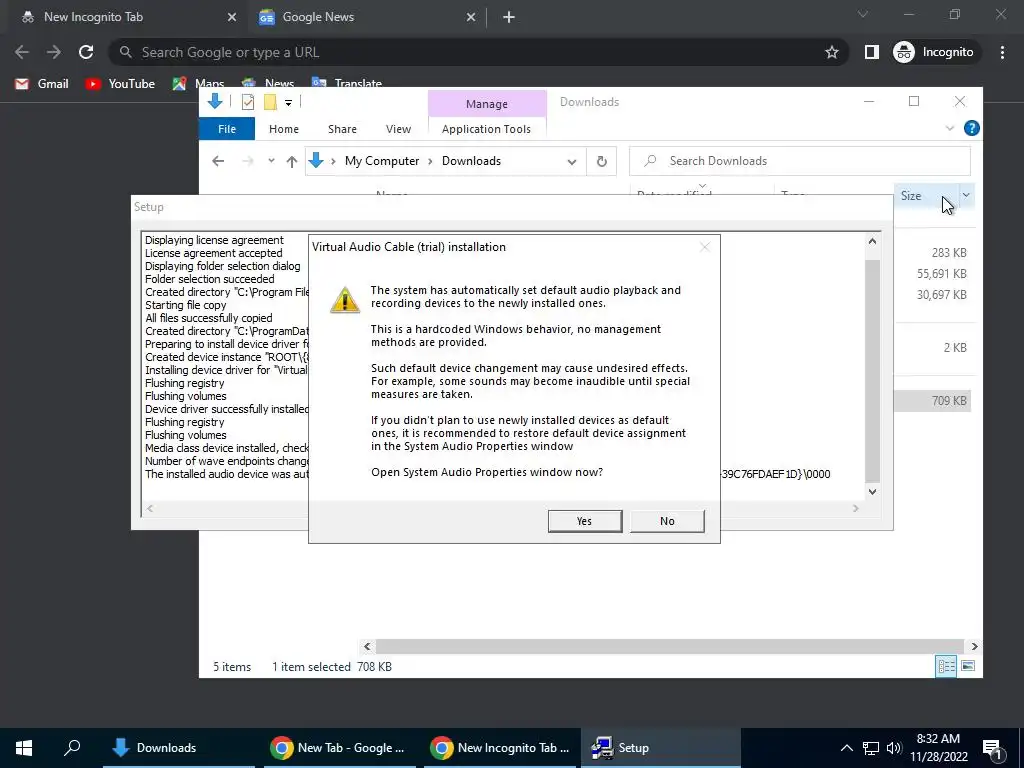The image size is (1024, 768).
Task: Select the 30,697 KB file row
Action: click(x=933, y=295)
